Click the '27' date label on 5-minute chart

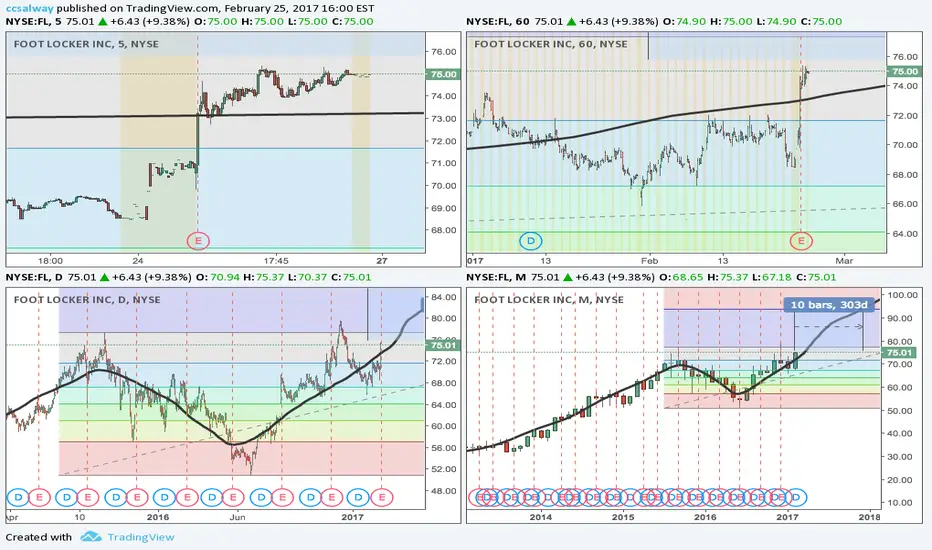pos(382,260)
